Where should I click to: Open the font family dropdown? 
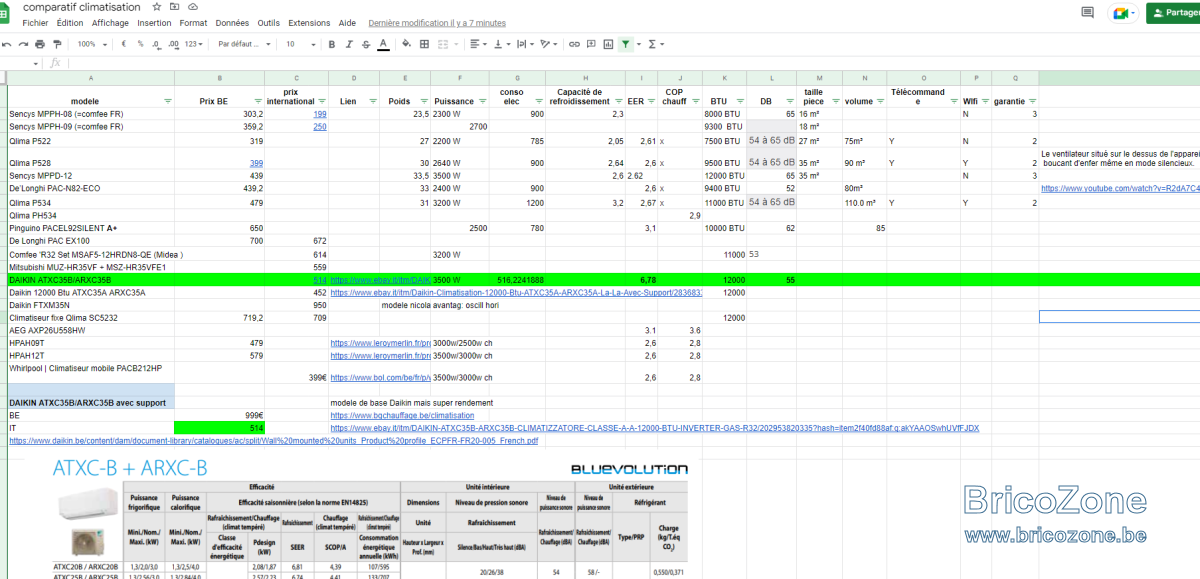[244, 44]
